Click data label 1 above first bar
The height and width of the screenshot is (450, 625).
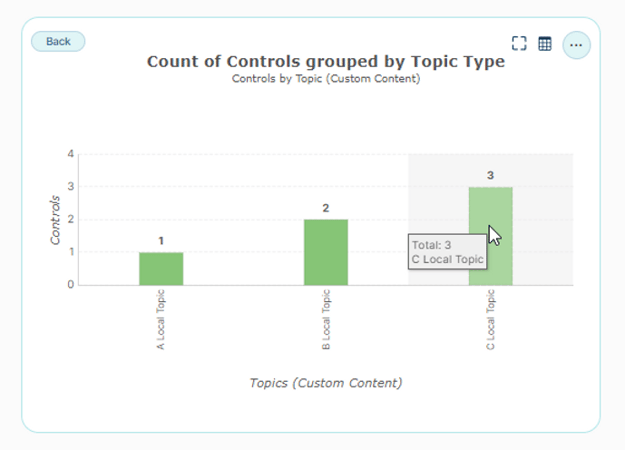[161, 241]
